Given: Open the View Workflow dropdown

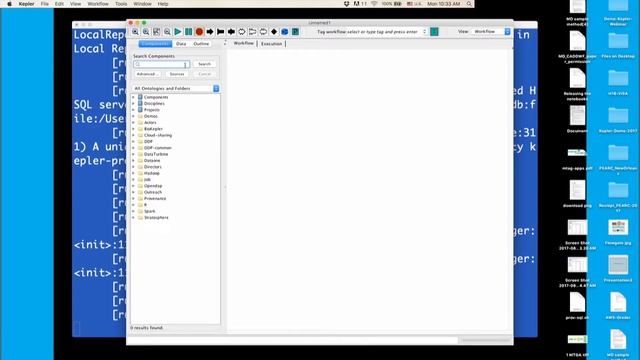Looking at the screenshot, I should (x=491, y=31).
